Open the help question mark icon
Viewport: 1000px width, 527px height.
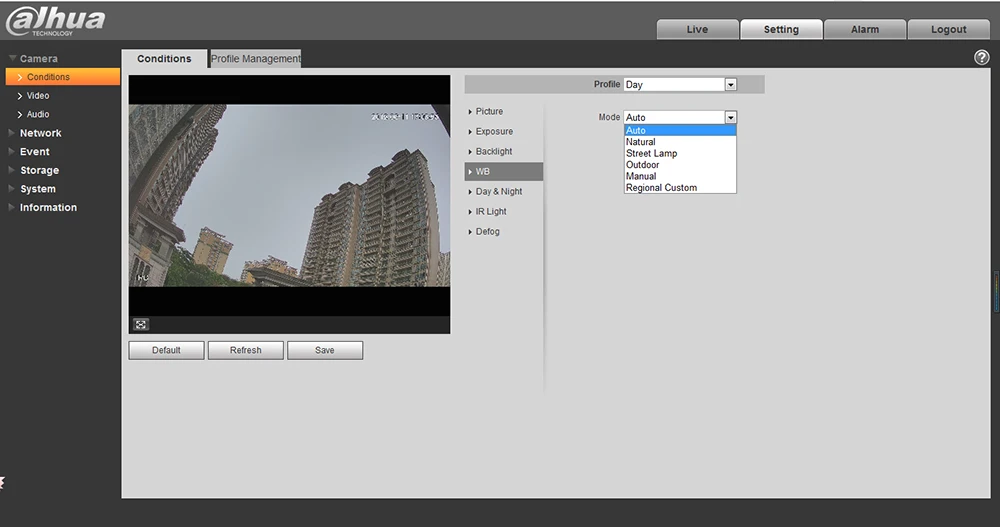pyautogui.click(x=982, y=57)
